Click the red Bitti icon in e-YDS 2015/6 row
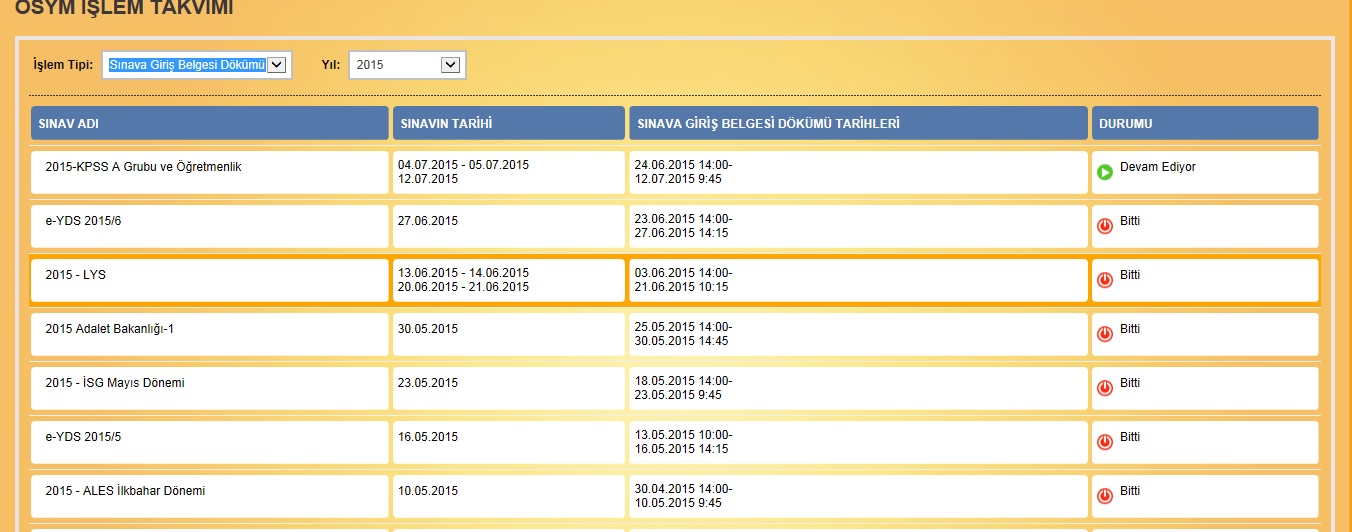Viewport: 1352px width, 532px height. 1105,227
